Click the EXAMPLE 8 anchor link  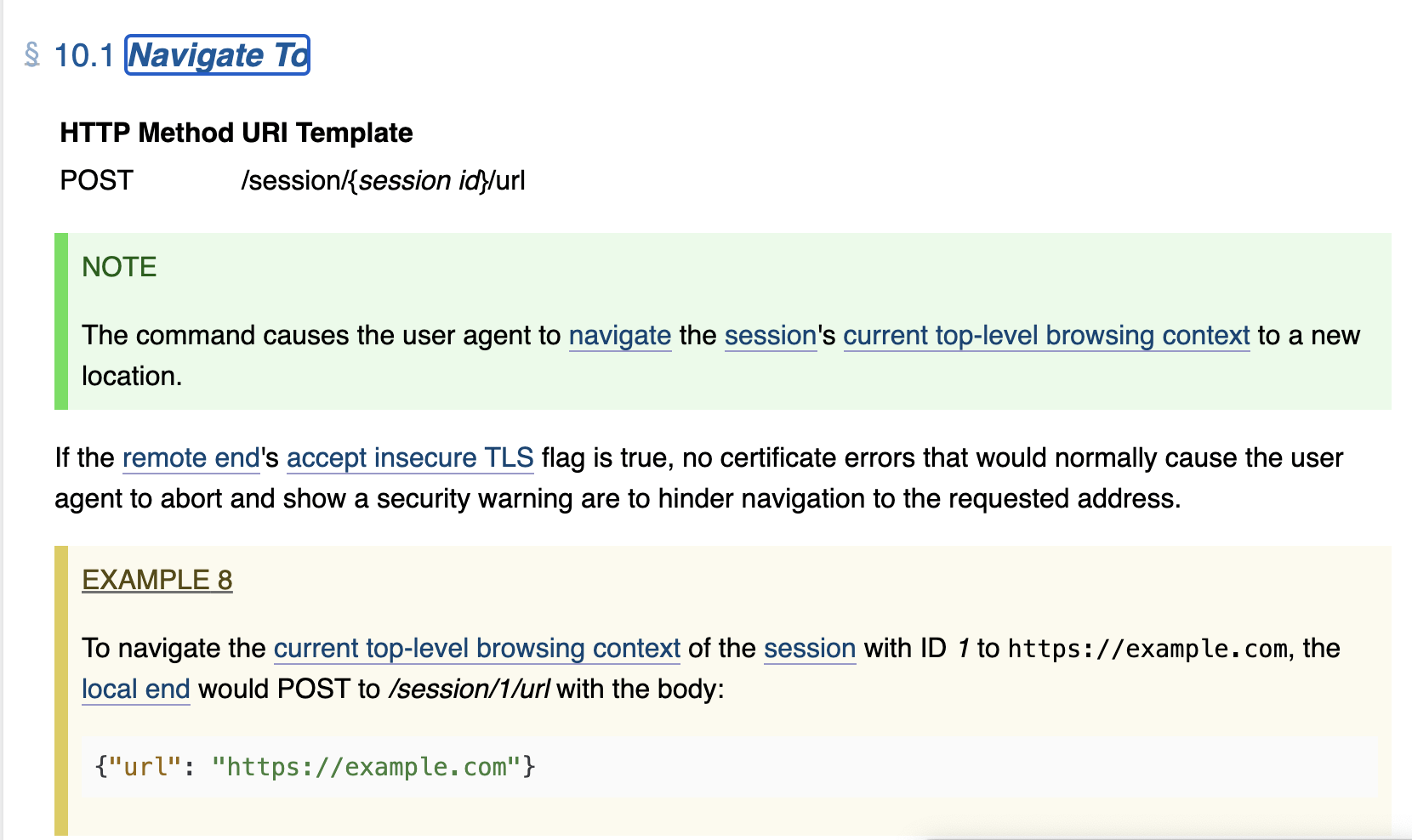(x=157, y=580)
